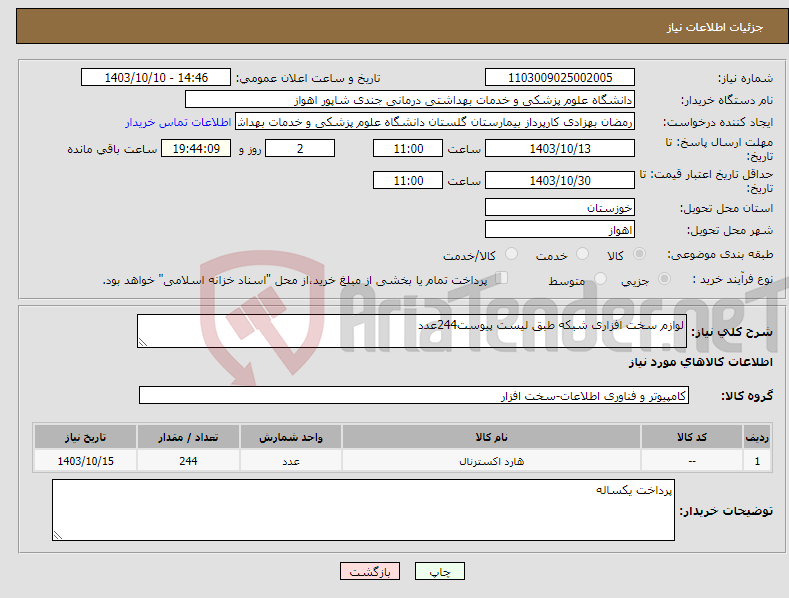Click the جزئیات اطلاعات نیاز header title
Screen dimensions: 789x598
tap(715, 27)
